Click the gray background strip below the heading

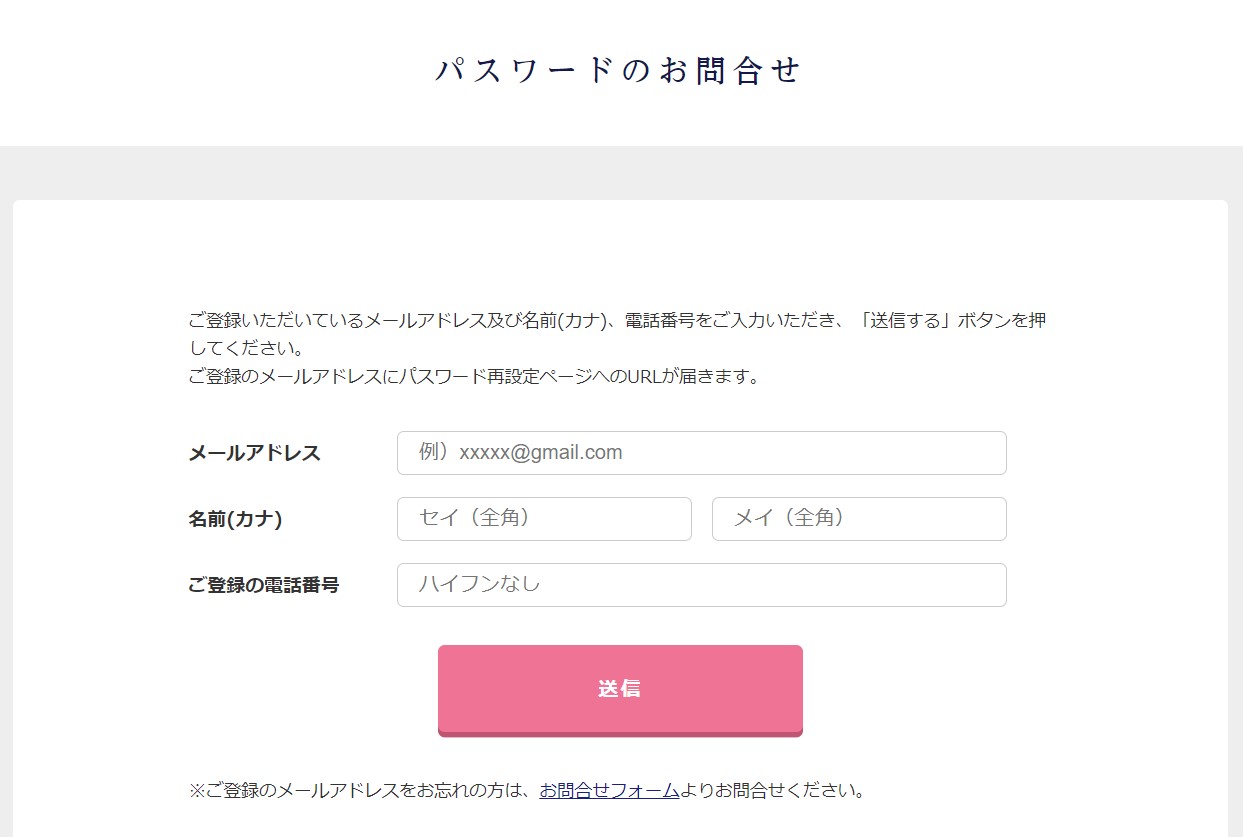click(620, 172)
